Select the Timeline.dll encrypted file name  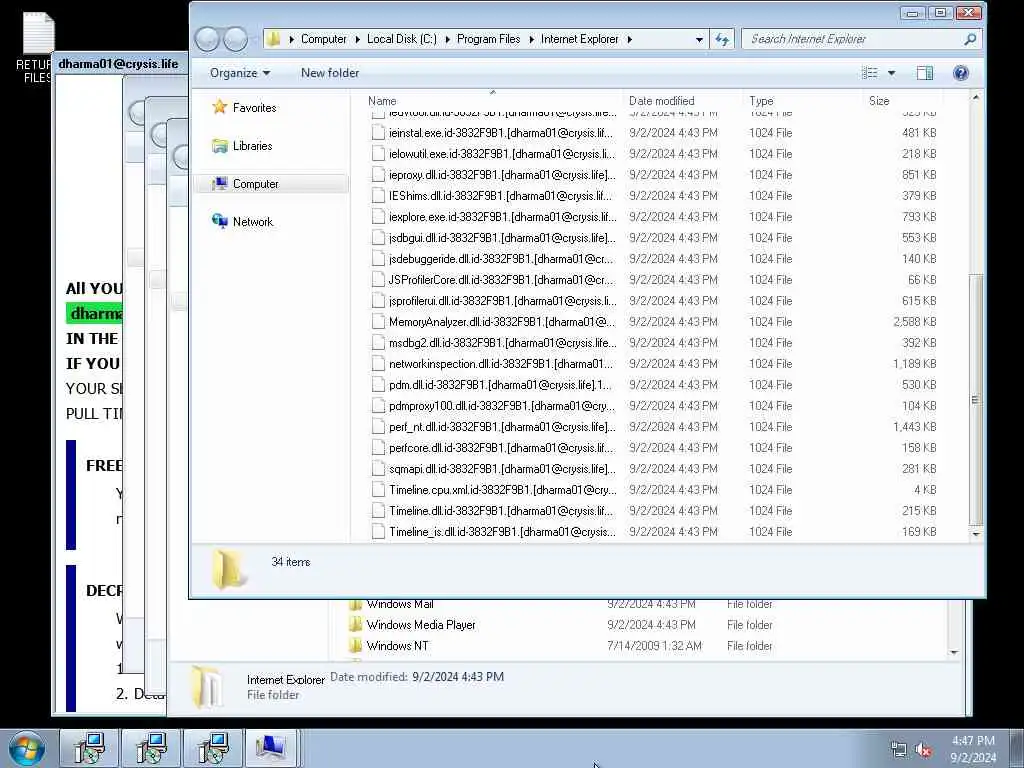[501, 510]
